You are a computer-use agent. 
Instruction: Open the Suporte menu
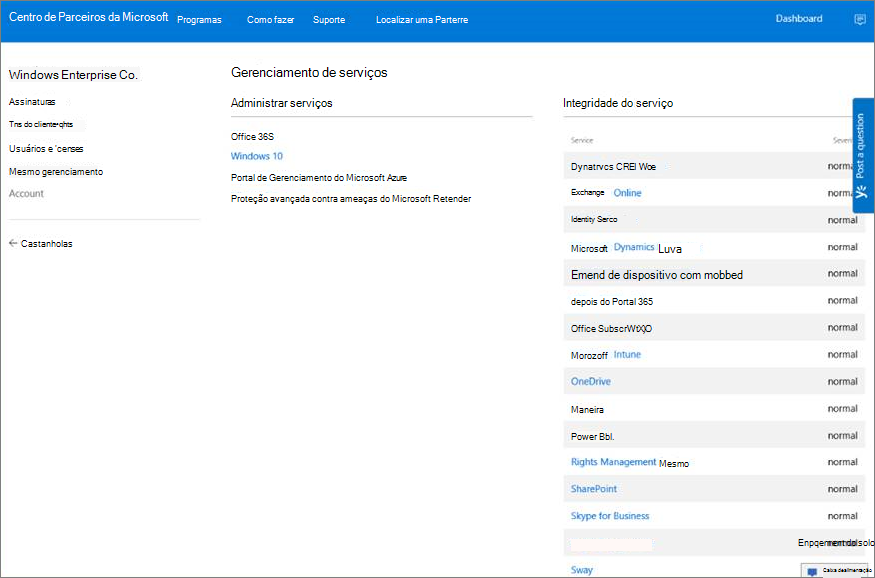click(x=329, y=20)
